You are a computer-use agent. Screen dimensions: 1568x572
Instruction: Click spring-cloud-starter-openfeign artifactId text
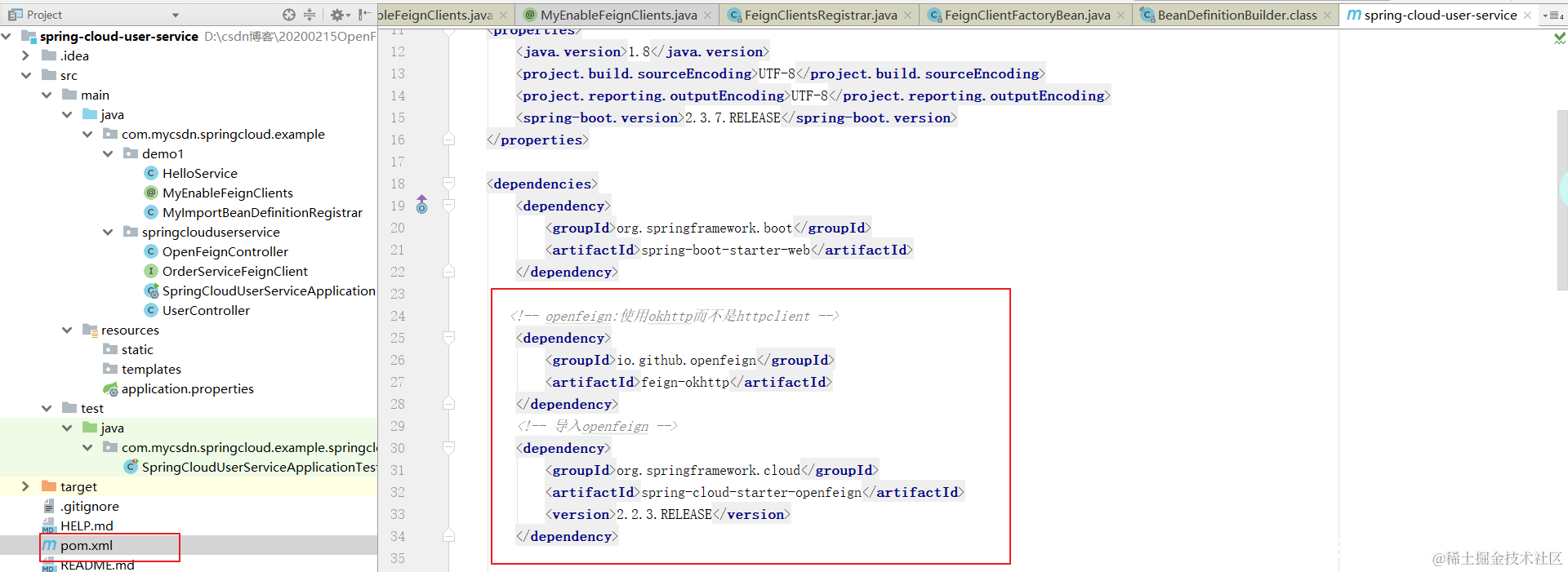tap(751, 492)
